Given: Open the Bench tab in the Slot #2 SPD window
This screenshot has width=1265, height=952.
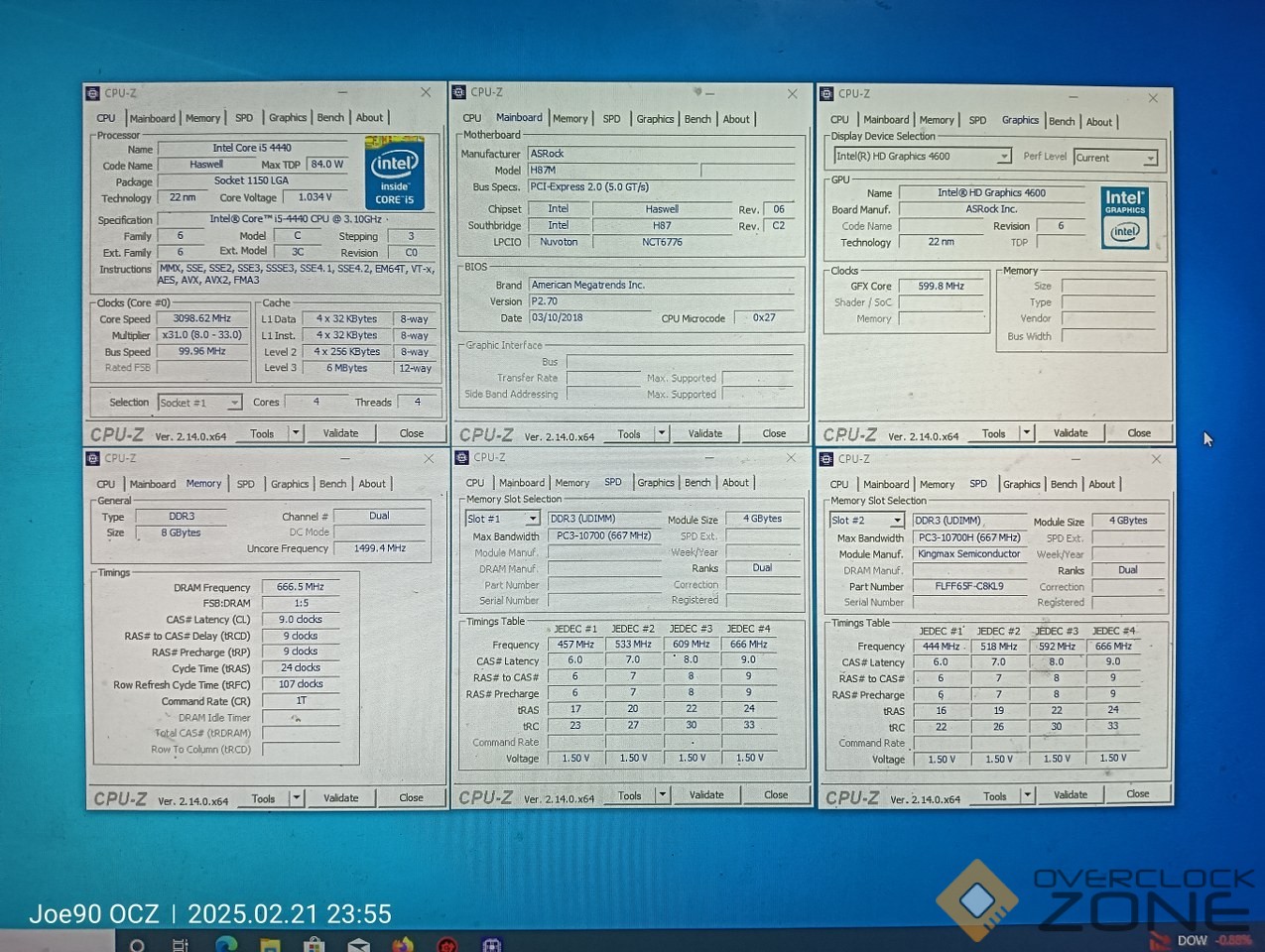Looking at the screenshot, I should [1064, 484].
